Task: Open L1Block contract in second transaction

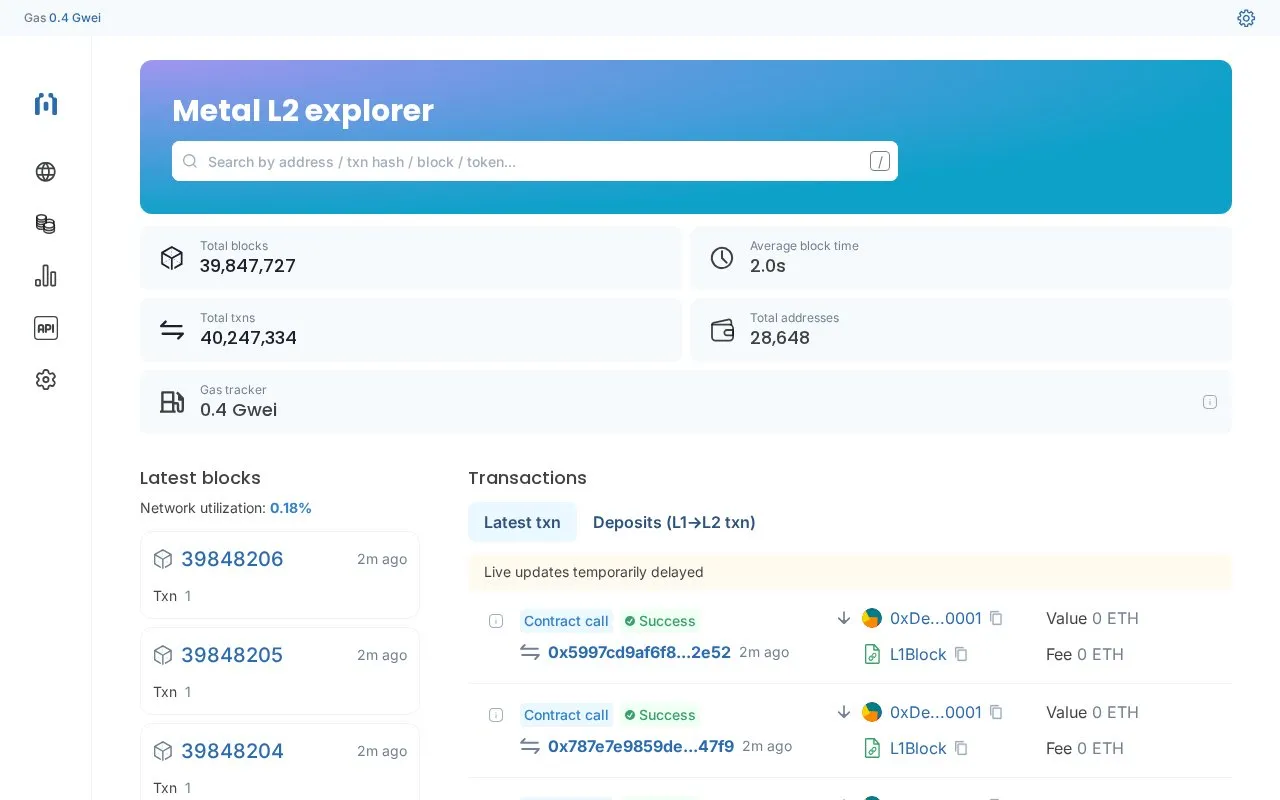Action: pos(918,748)
